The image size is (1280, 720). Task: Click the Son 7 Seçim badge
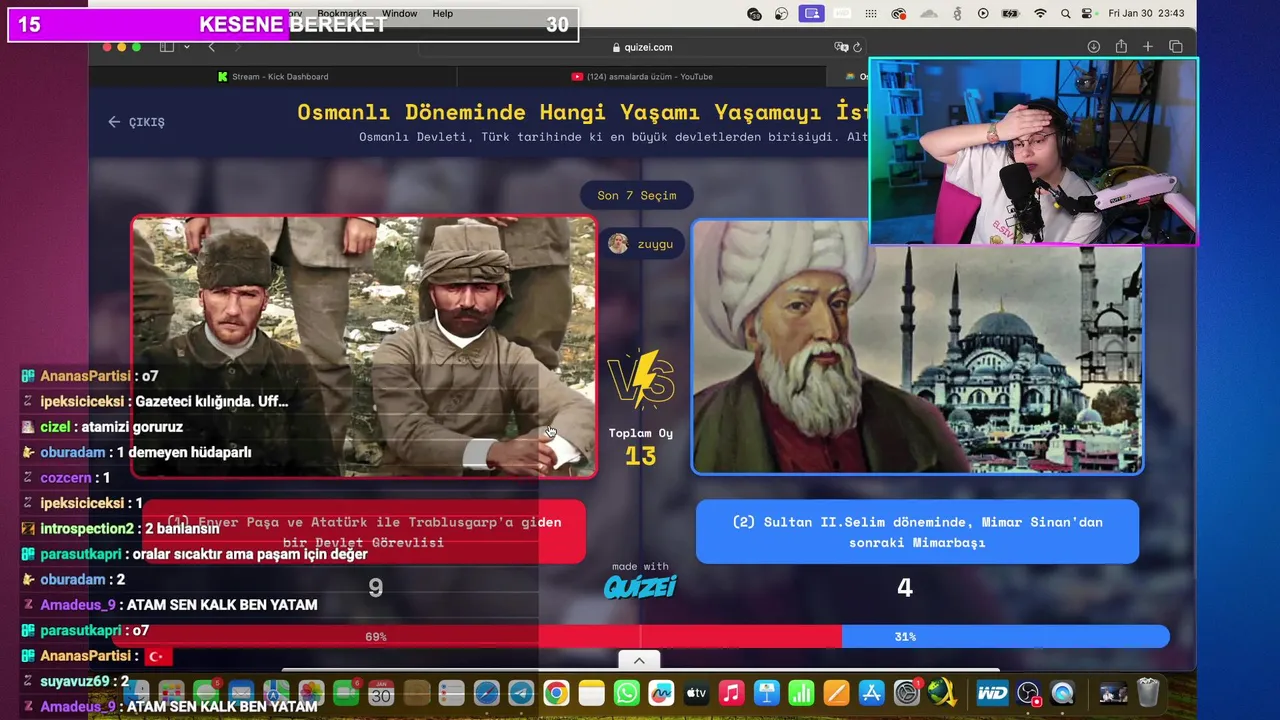[x=637, y=195]
